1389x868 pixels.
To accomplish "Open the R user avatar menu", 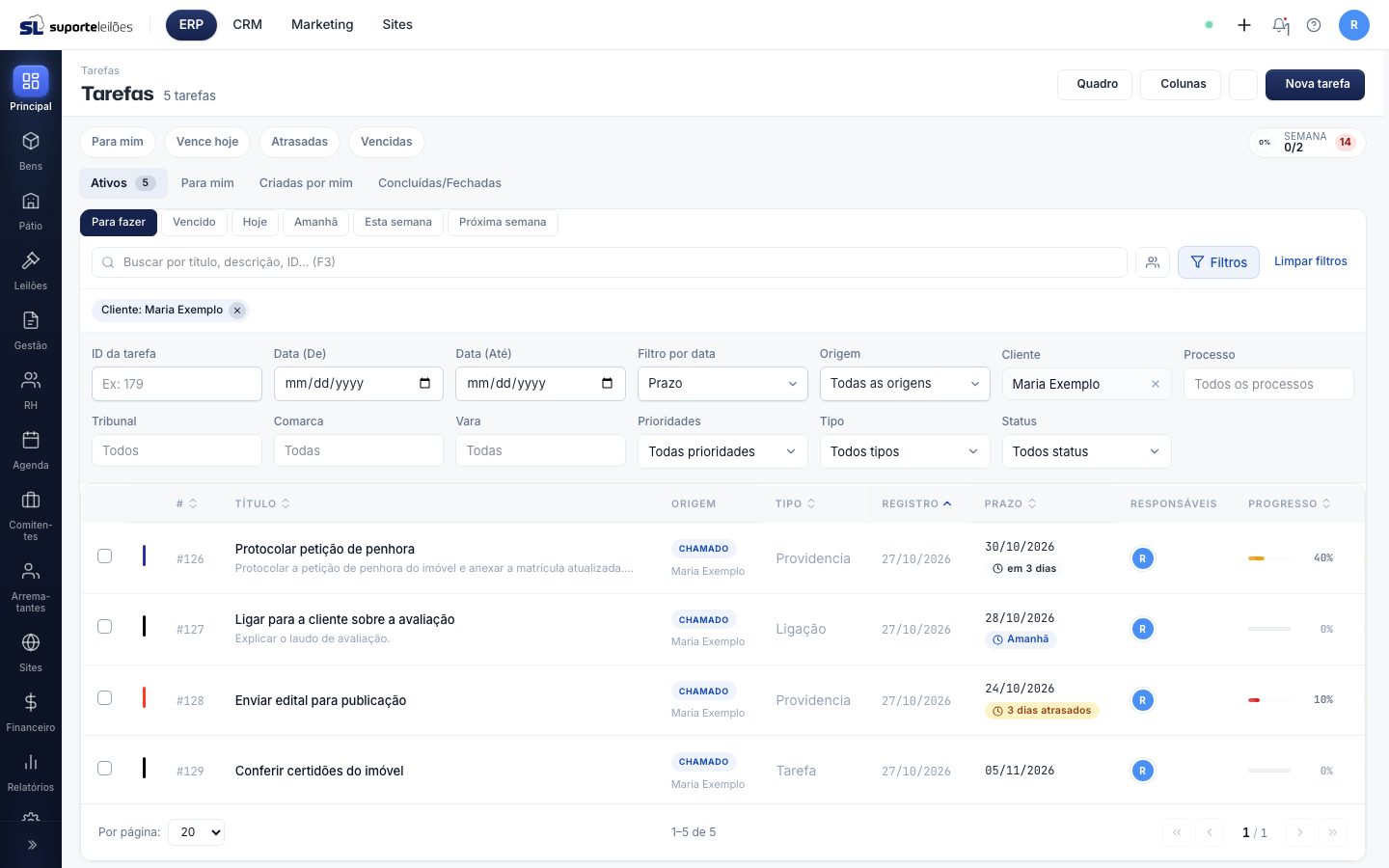I will (1354, 25).
